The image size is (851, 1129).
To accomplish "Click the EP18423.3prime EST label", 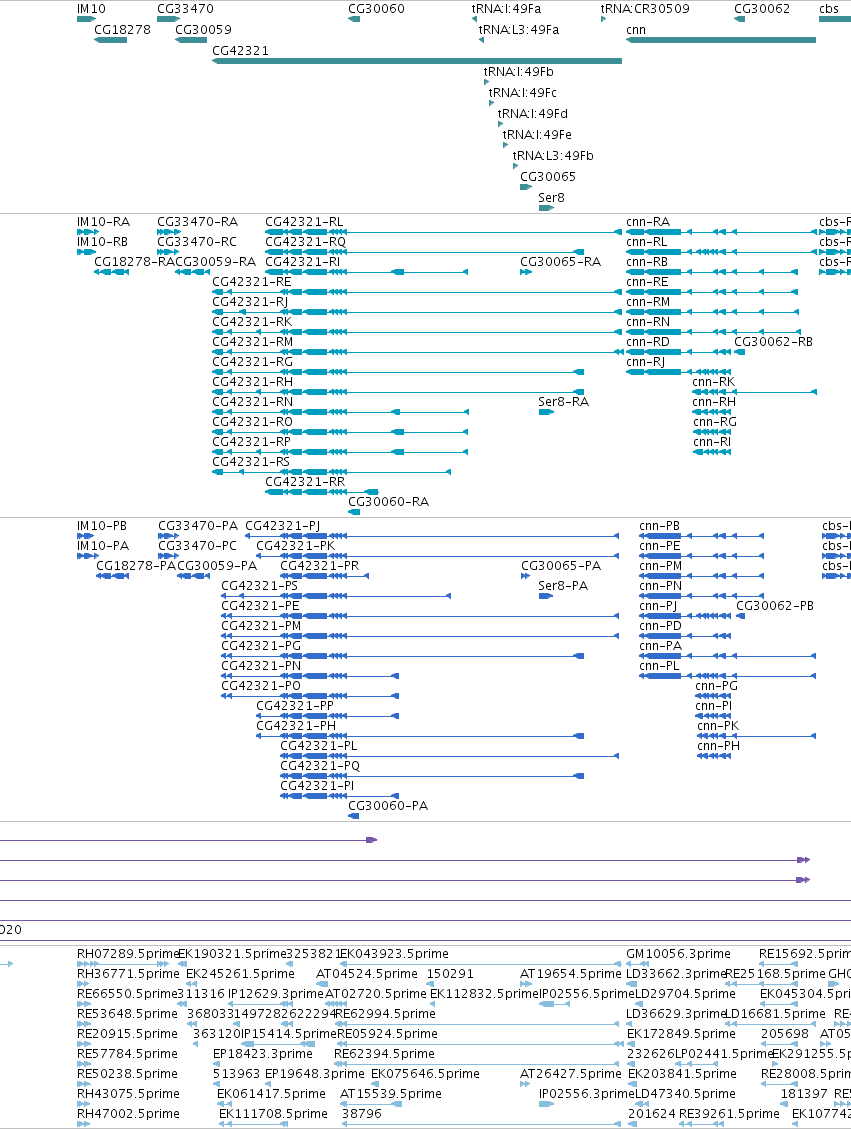I will tap(263, 1053).
